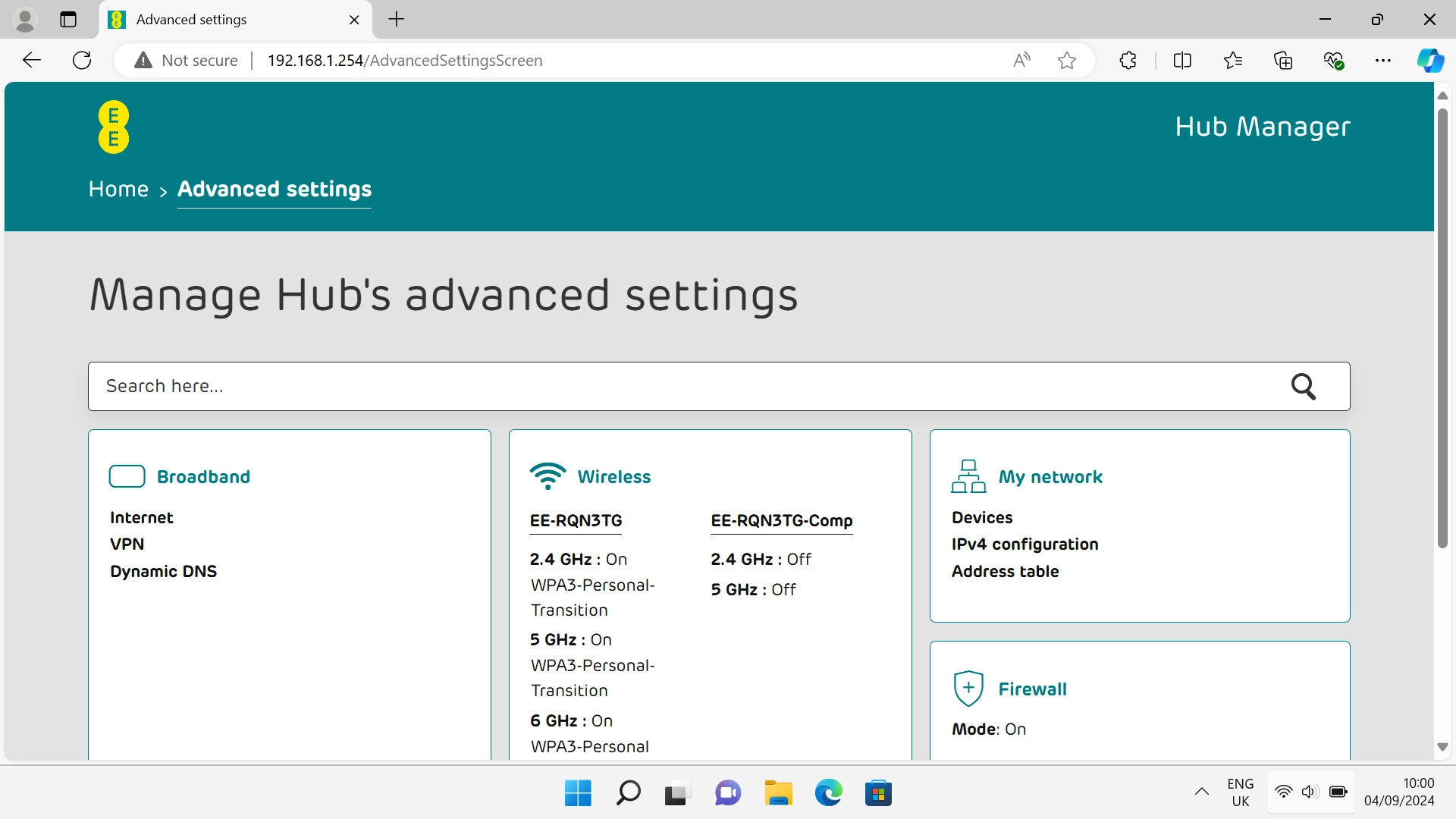Click the search magnifier icon
1456x819 pixels.
point(1304,386)
